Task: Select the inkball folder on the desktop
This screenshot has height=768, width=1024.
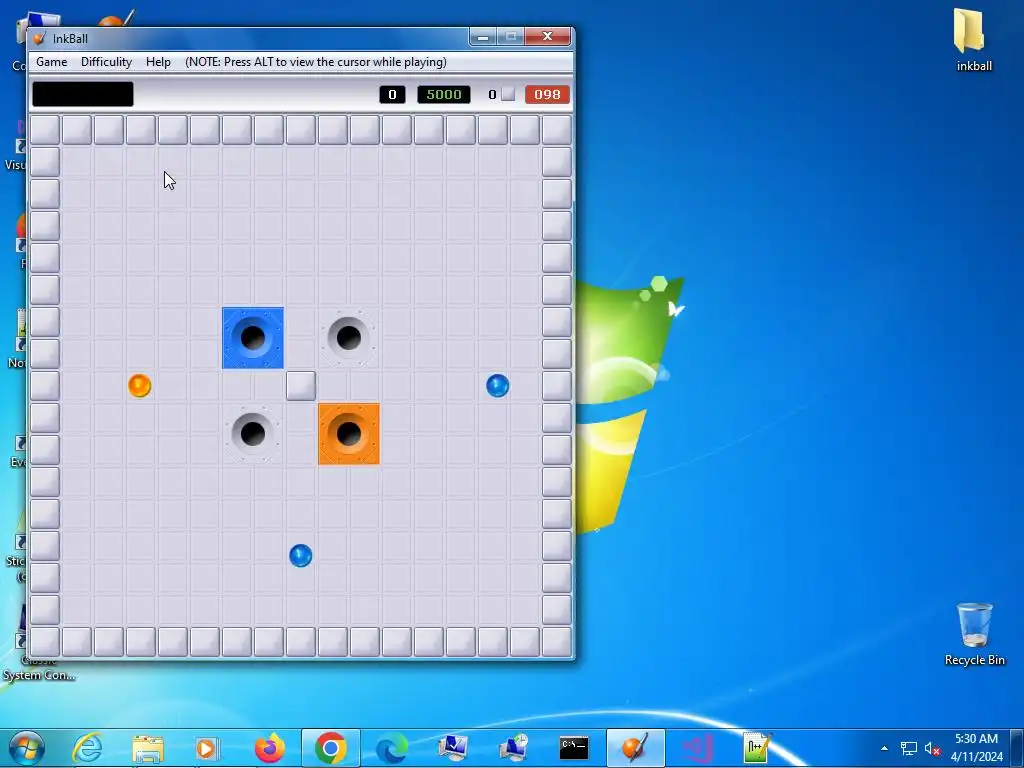Action: (973, 39)
